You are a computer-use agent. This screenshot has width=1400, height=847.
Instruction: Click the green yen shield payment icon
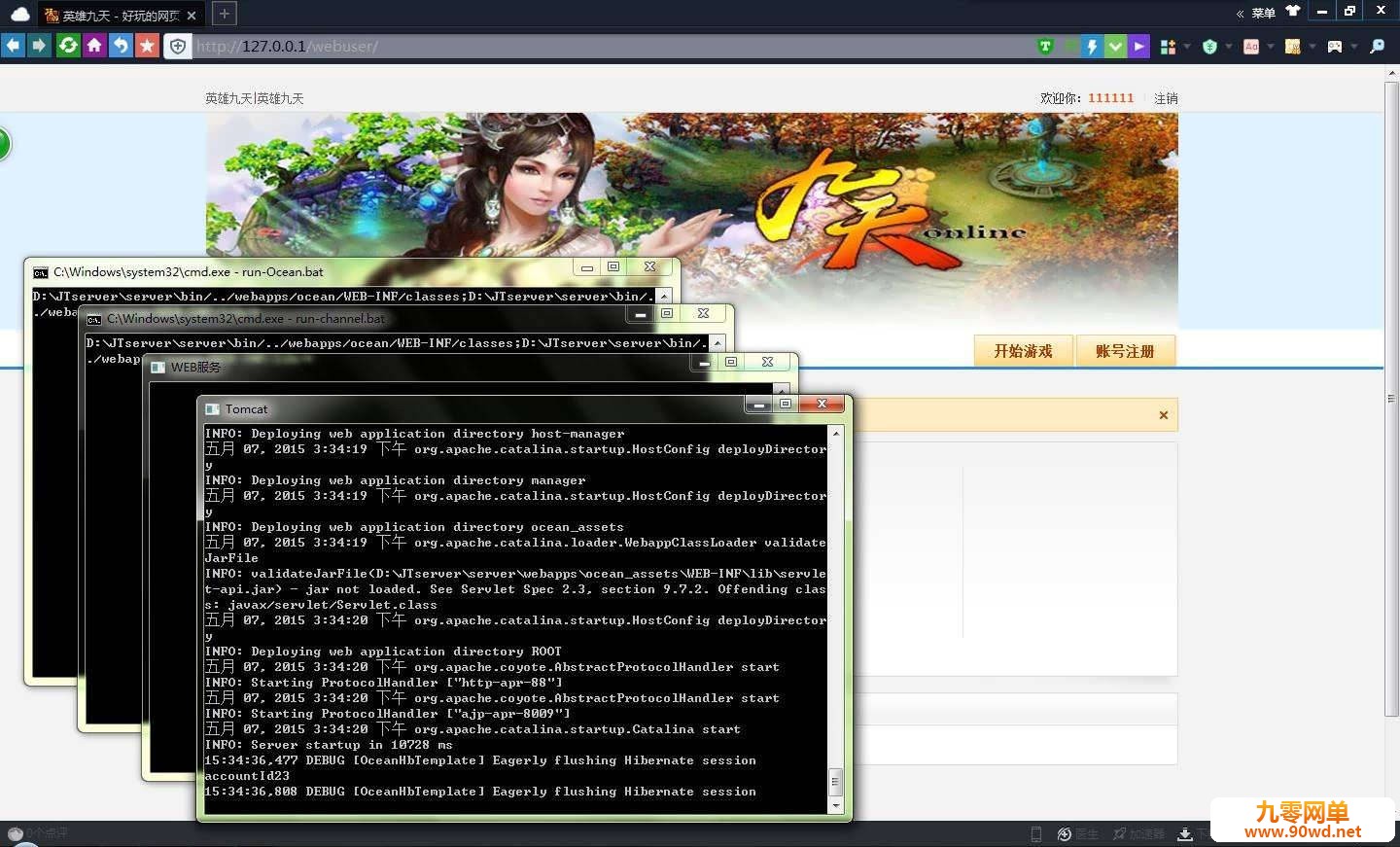point(1210,46)
